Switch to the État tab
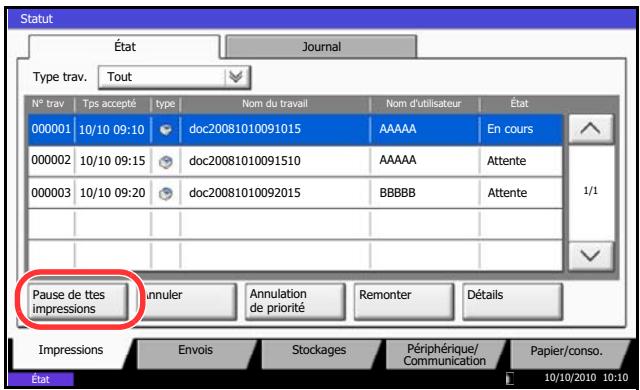This screenshot has height=390, width=640. [124, 47]
